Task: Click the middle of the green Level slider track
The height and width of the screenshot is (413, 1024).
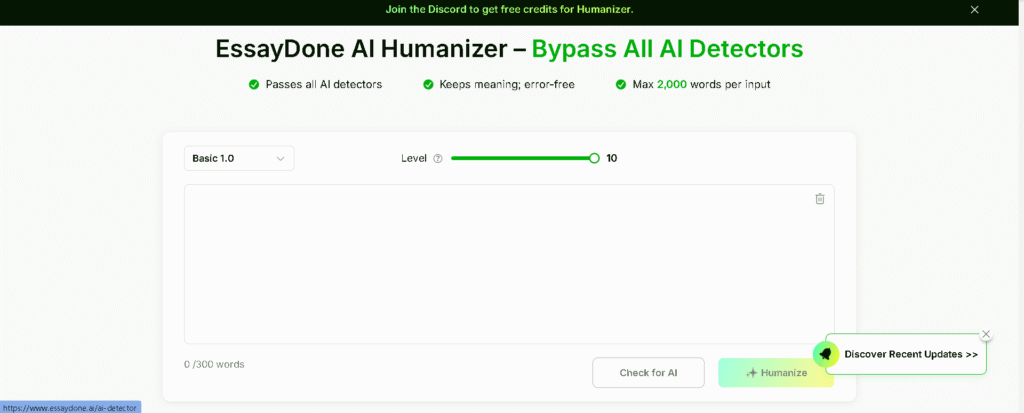Action: pyautogui.click(x=520, y=158)
